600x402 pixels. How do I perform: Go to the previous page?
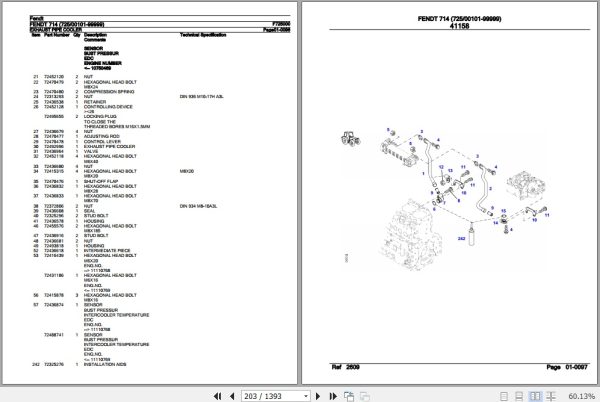[232, 396]
